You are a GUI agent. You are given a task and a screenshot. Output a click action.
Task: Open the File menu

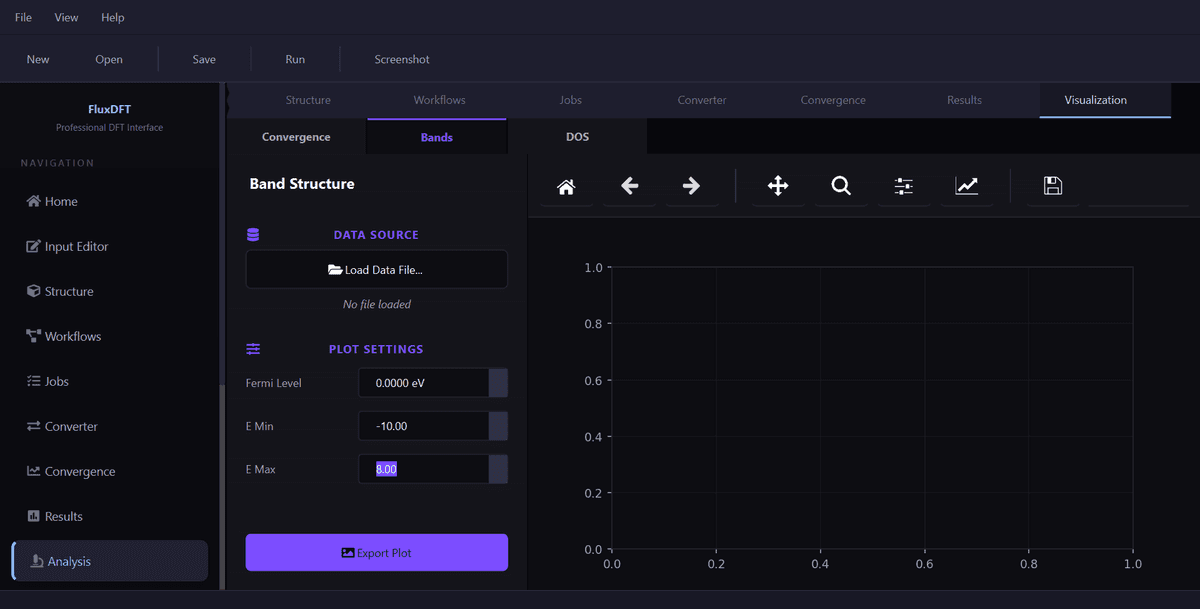(x=23, y=17)
